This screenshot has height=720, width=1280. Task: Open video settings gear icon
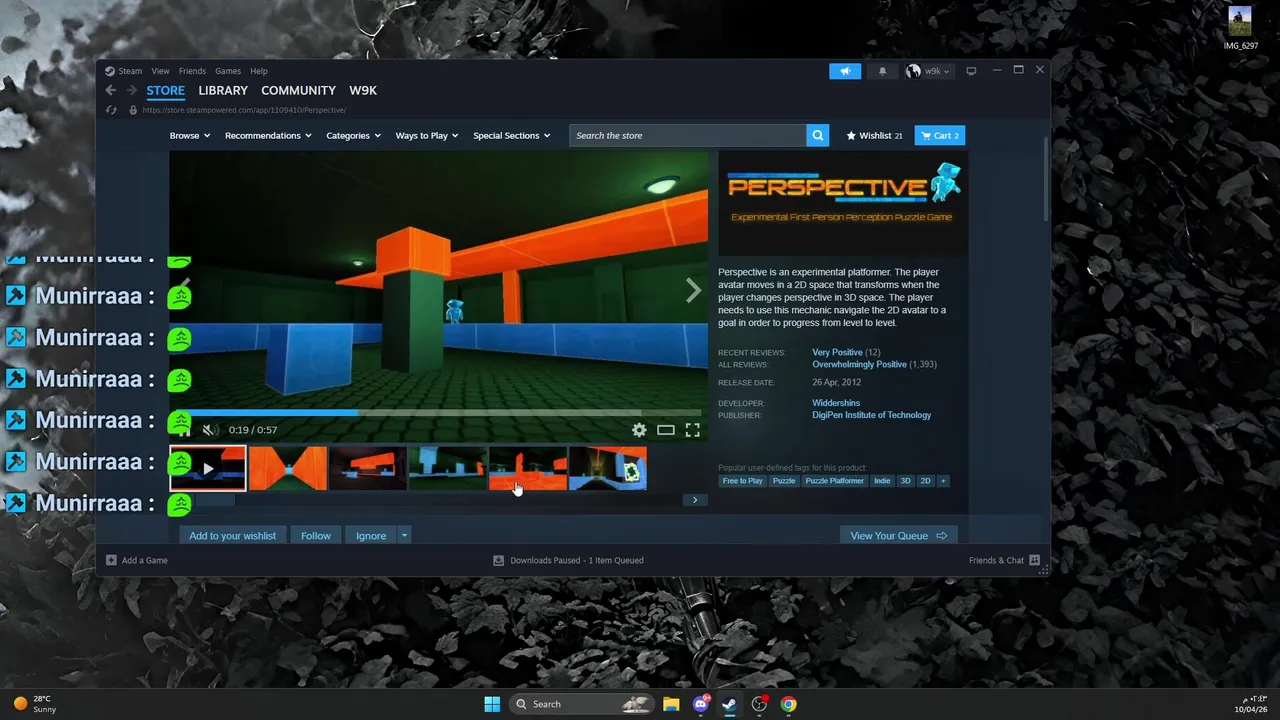coord(639,430)
